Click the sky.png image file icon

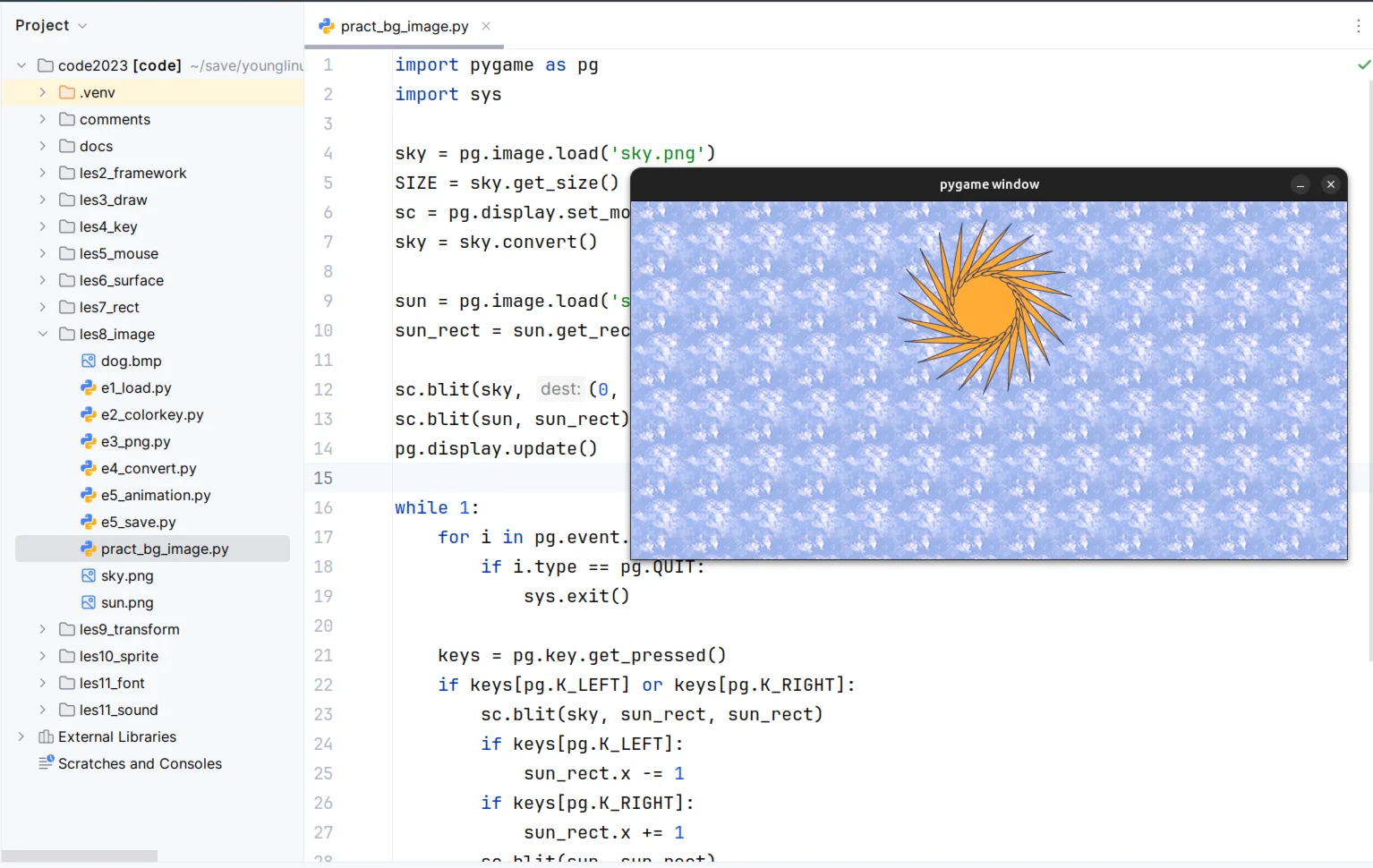tap(89, 575)
